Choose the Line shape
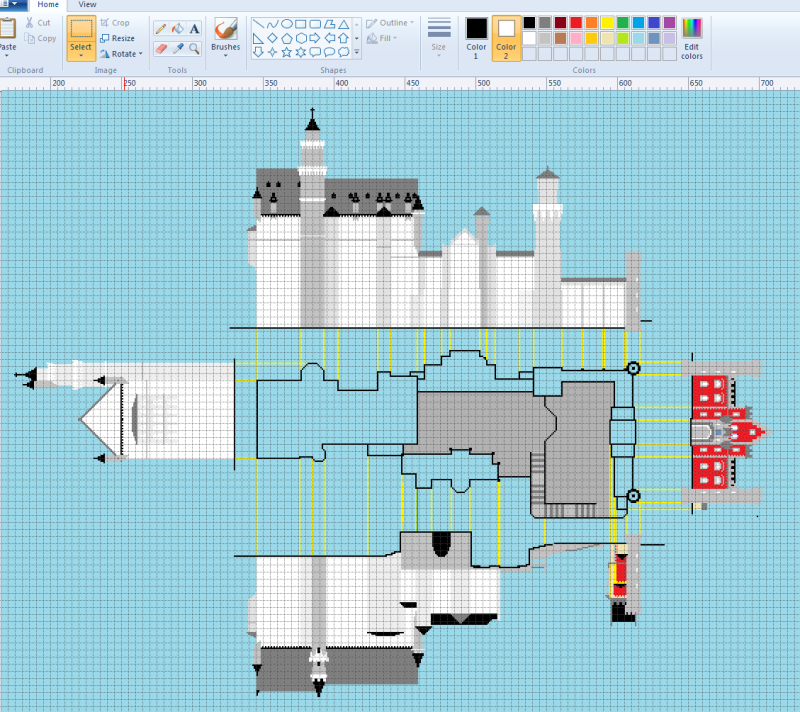Image resolution: width=800 pixels, height=712 pixels. click(259, 24)
